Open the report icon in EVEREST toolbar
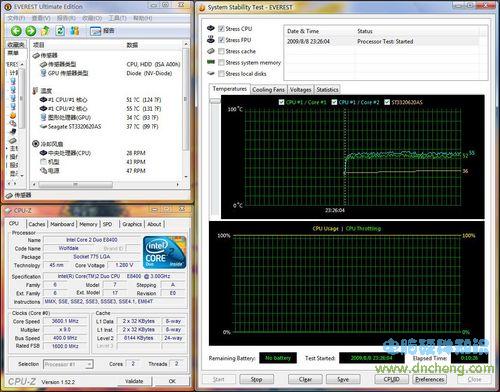The image size is (500, 392). 95,31
